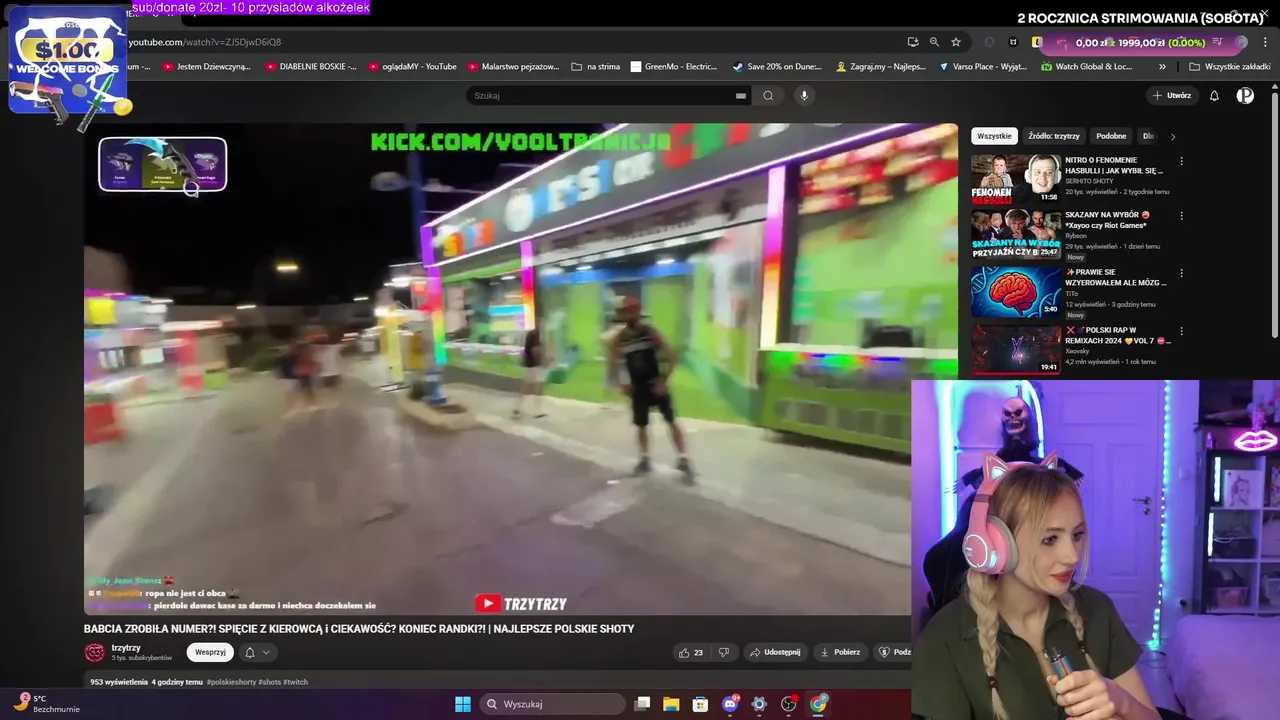The height and width of the screenshot is (720, 1280).
Task: Open the 'na strima' bookmark folder
Action: (596, 67)
